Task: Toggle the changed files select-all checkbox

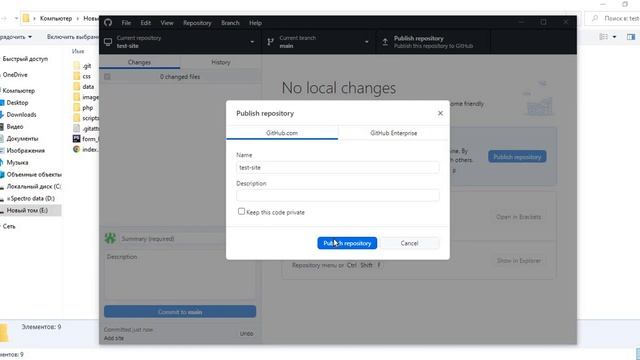Action: point(107,76)
